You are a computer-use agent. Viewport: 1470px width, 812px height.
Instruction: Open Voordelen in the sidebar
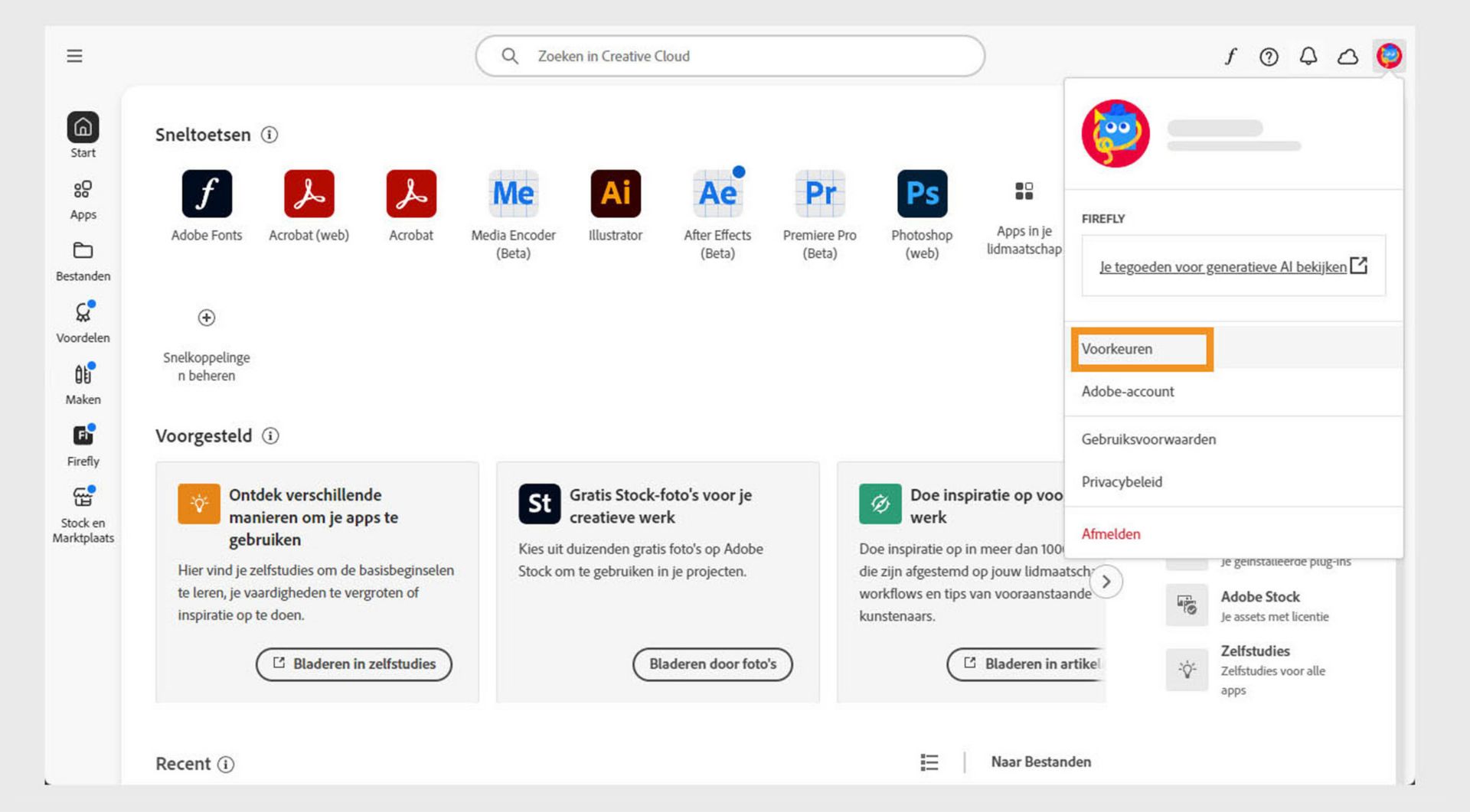click(83, 322)
